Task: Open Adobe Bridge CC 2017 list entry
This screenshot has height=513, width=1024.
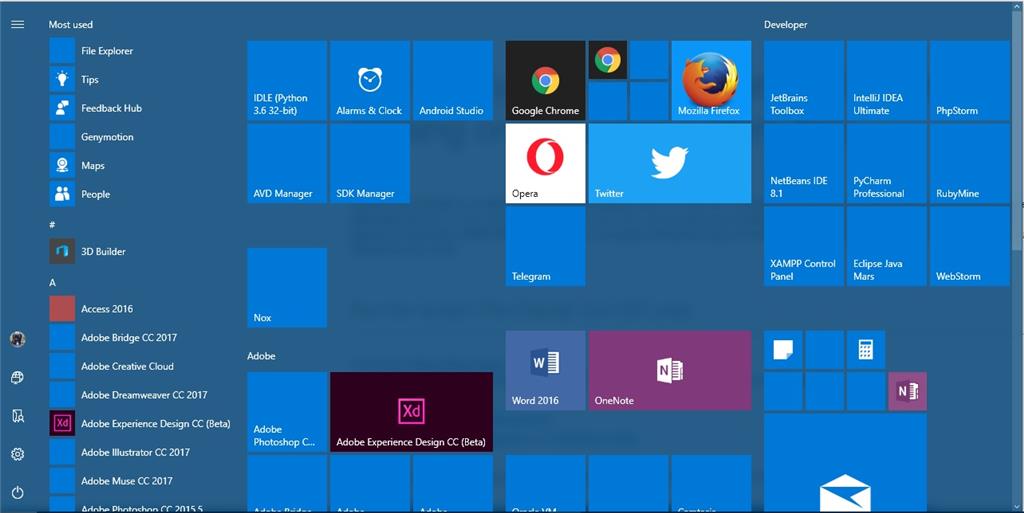Action: point(142,337)
